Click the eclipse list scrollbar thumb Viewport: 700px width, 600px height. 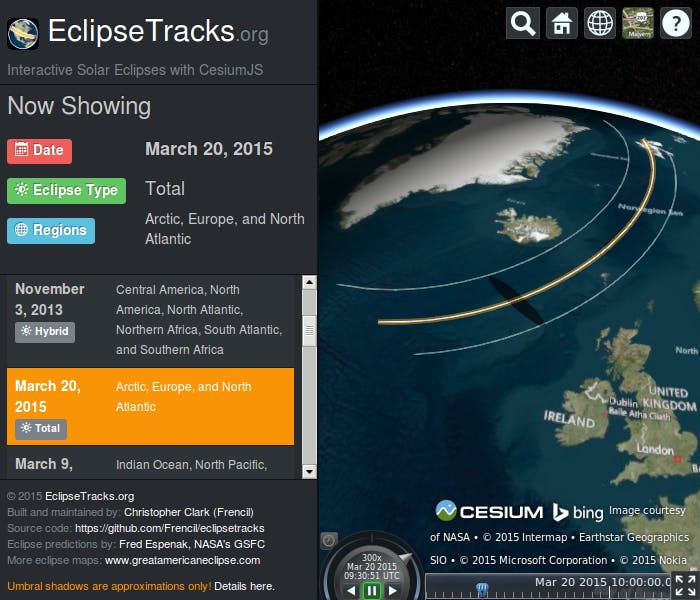pos(309,331)
